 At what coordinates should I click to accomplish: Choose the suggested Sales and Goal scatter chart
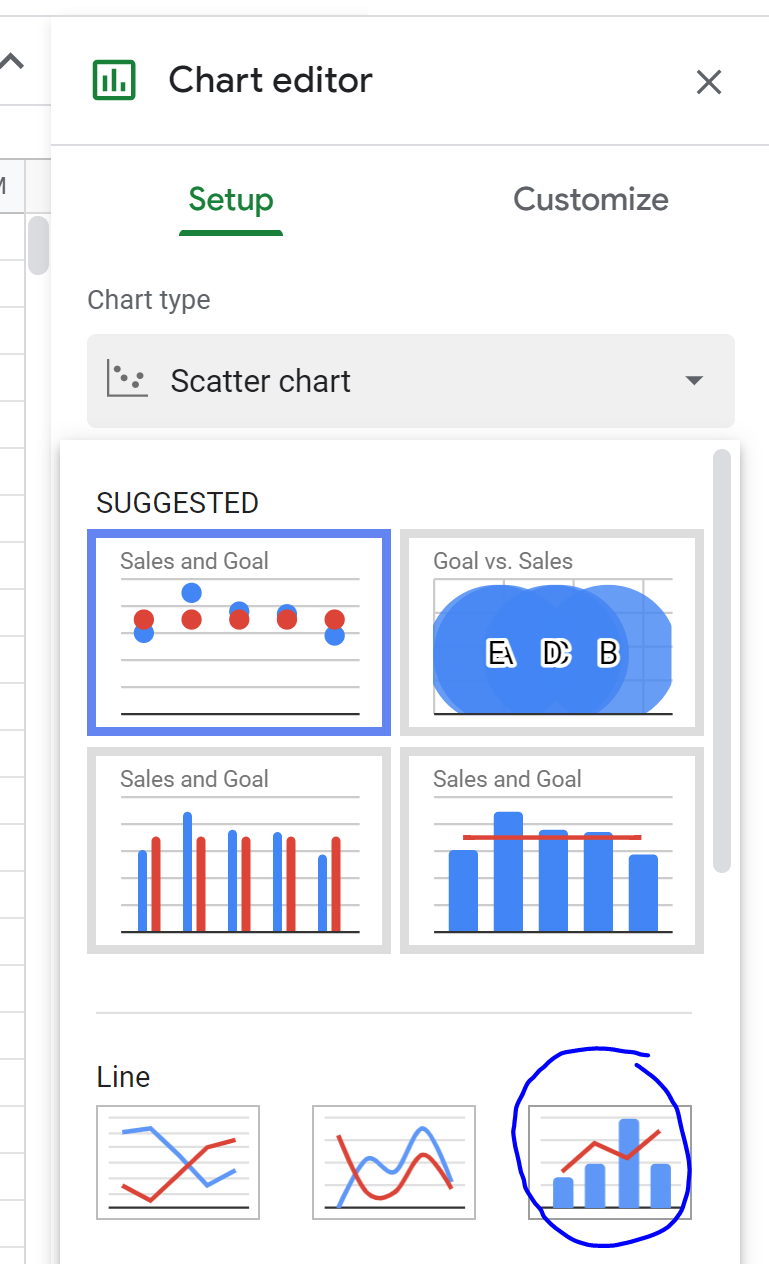click(x=238, y=631)
